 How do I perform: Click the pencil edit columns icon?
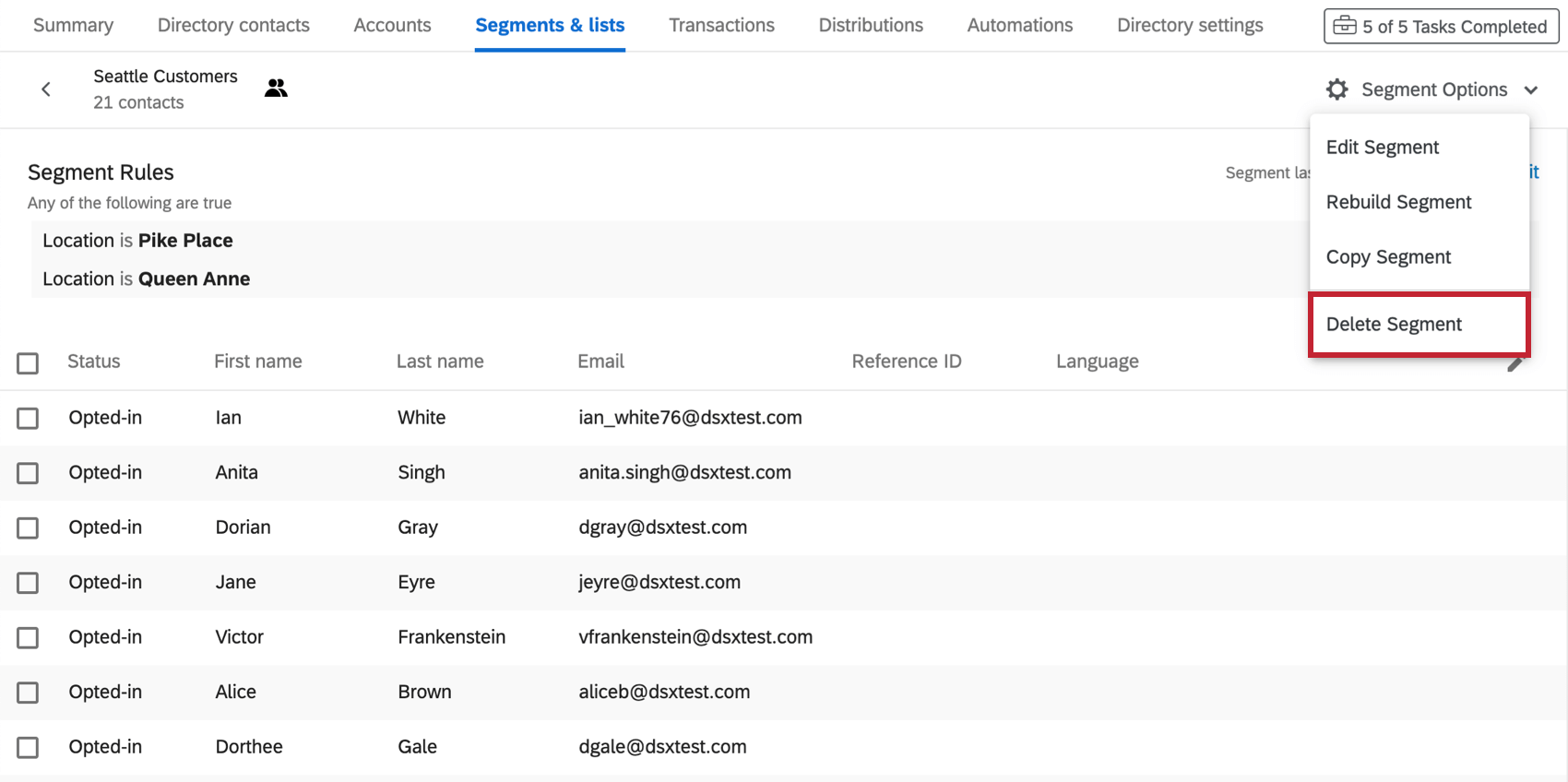(x=1515, y=365)
